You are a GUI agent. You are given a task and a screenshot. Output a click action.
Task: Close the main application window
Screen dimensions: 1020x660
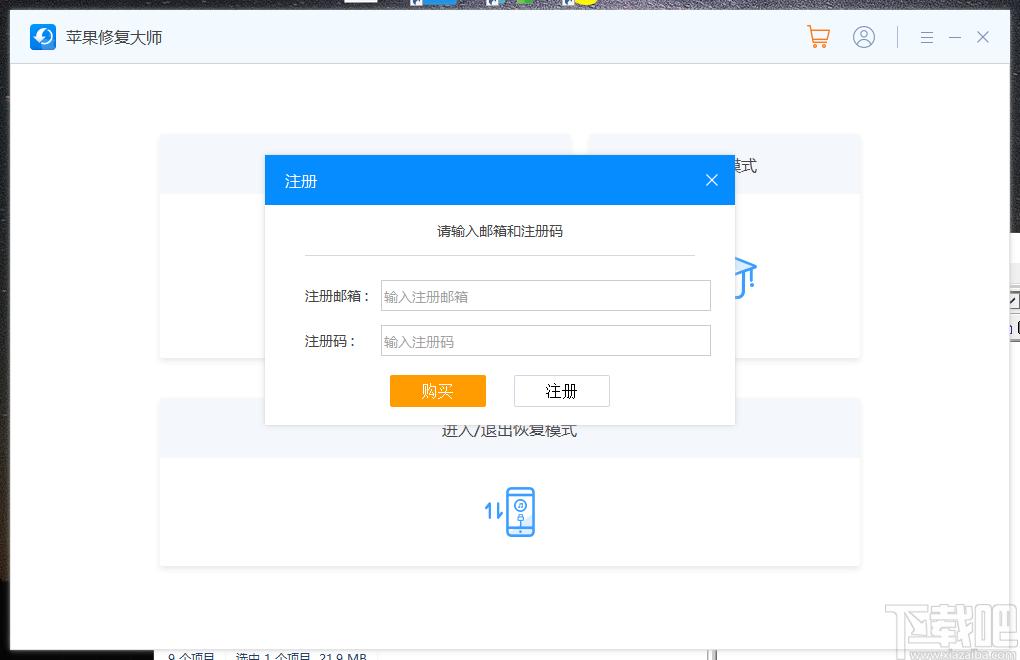coord(983,37)
